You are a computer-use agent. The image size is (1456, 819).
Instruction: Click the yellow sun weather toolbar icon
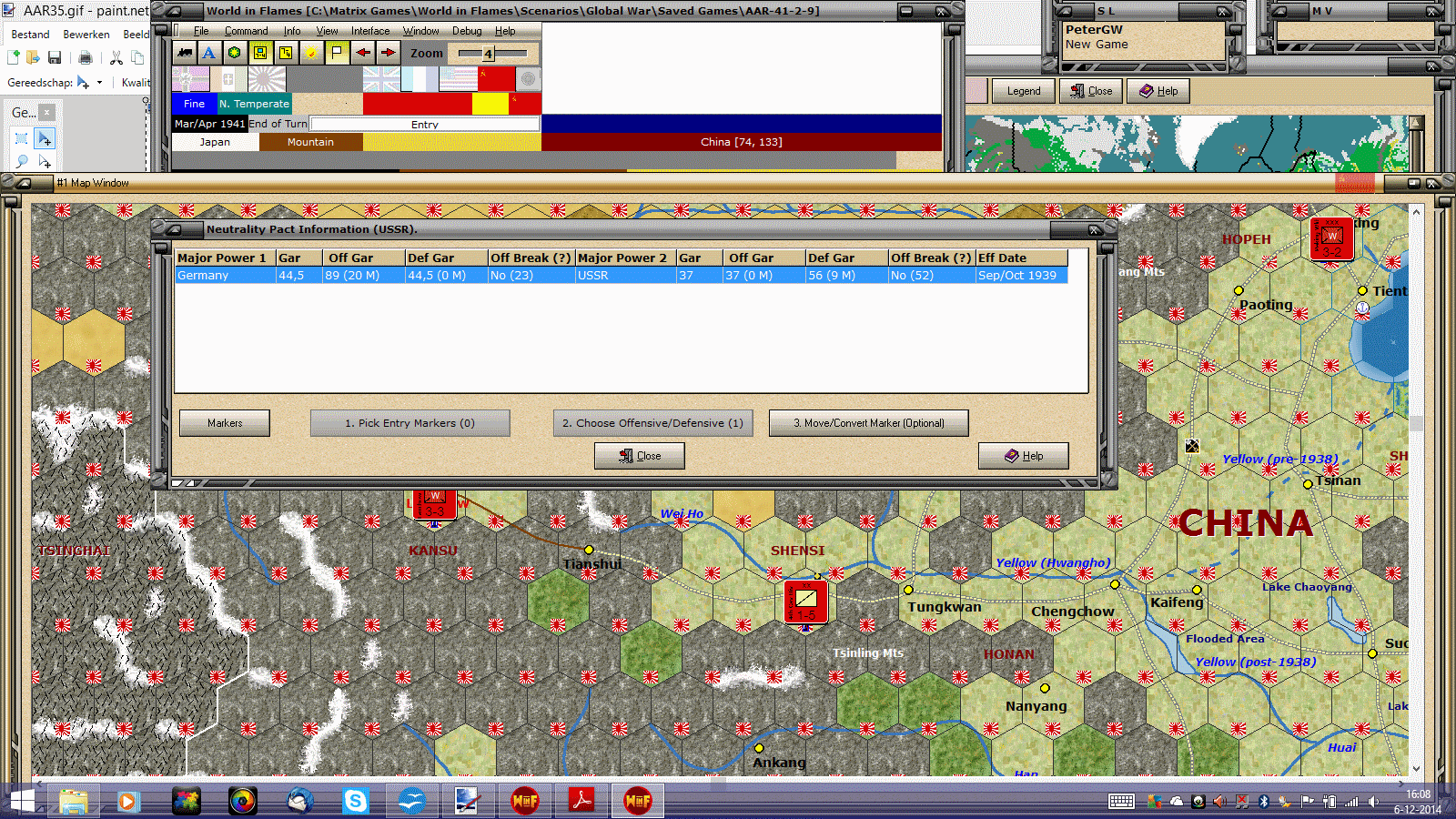pos(311,53)
